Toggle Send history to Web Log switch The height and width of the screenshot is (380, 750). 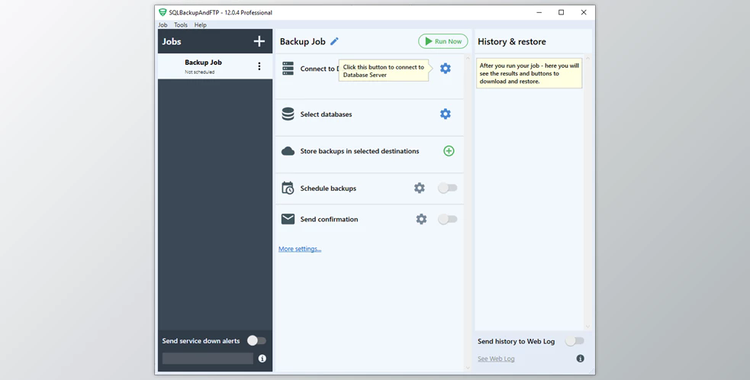point(574,341)
